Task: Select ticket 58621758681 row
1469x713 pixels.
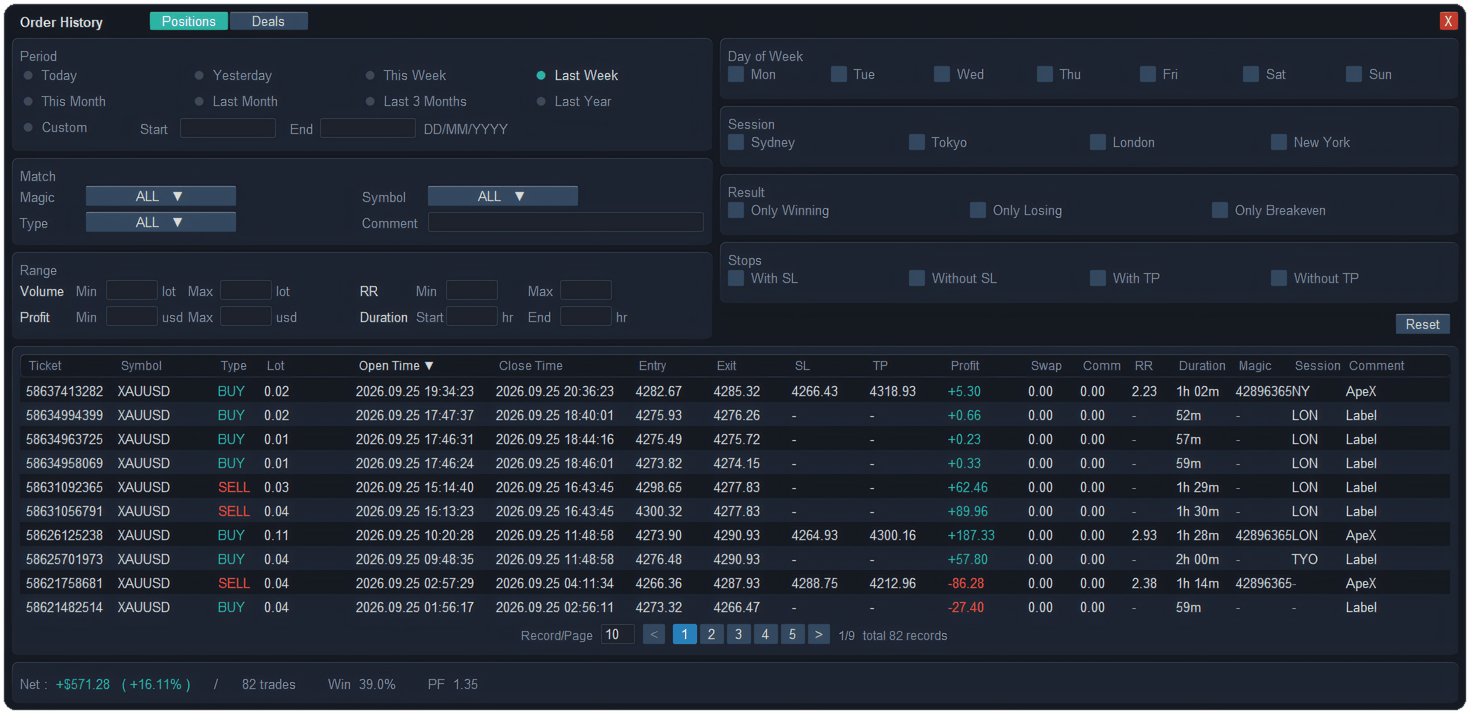Action: pos(735,583)
